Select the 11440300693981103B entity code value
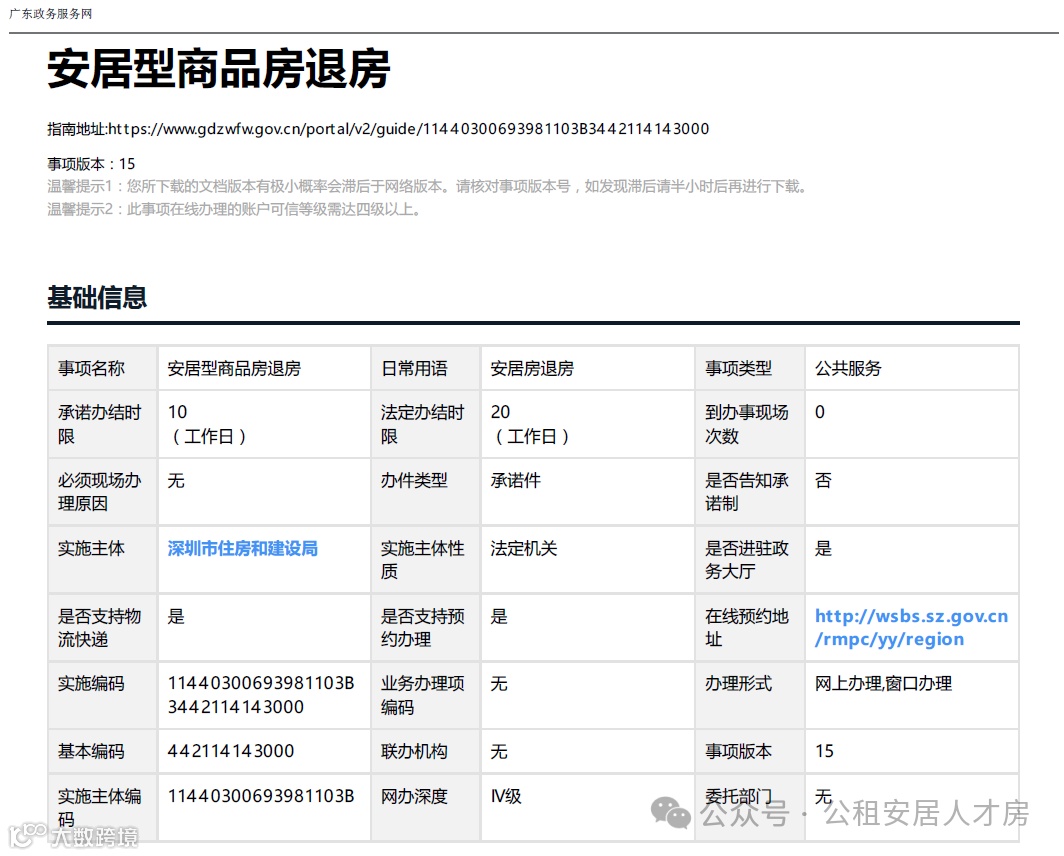This screenshot has width=1064, height=856. (261, 796)
